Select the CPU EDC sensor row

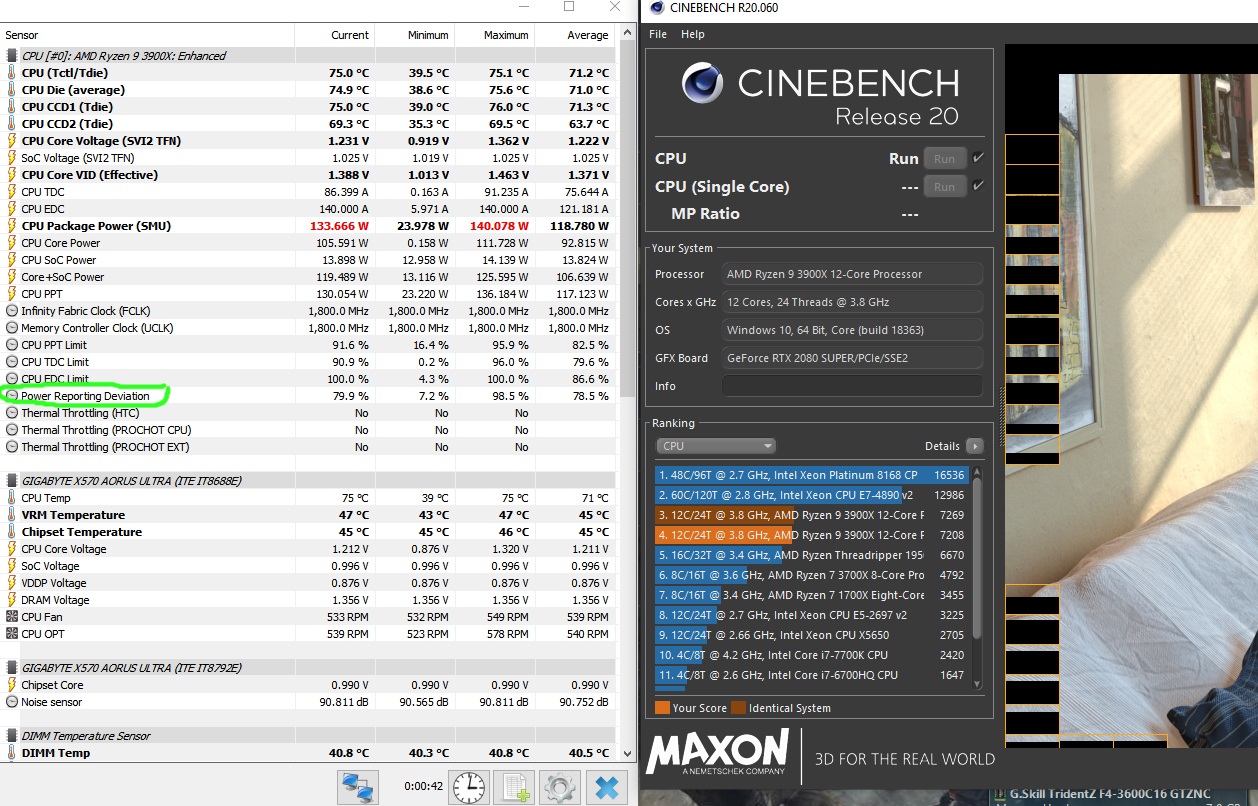307,209
